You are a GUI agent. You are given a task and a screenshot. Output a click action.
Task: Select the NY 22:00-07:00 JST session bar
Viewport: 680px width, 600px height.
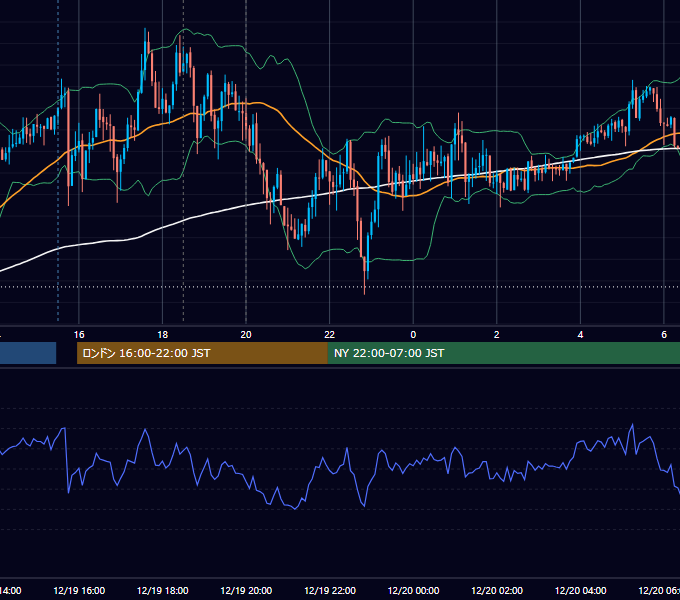(x=504, y=353)
